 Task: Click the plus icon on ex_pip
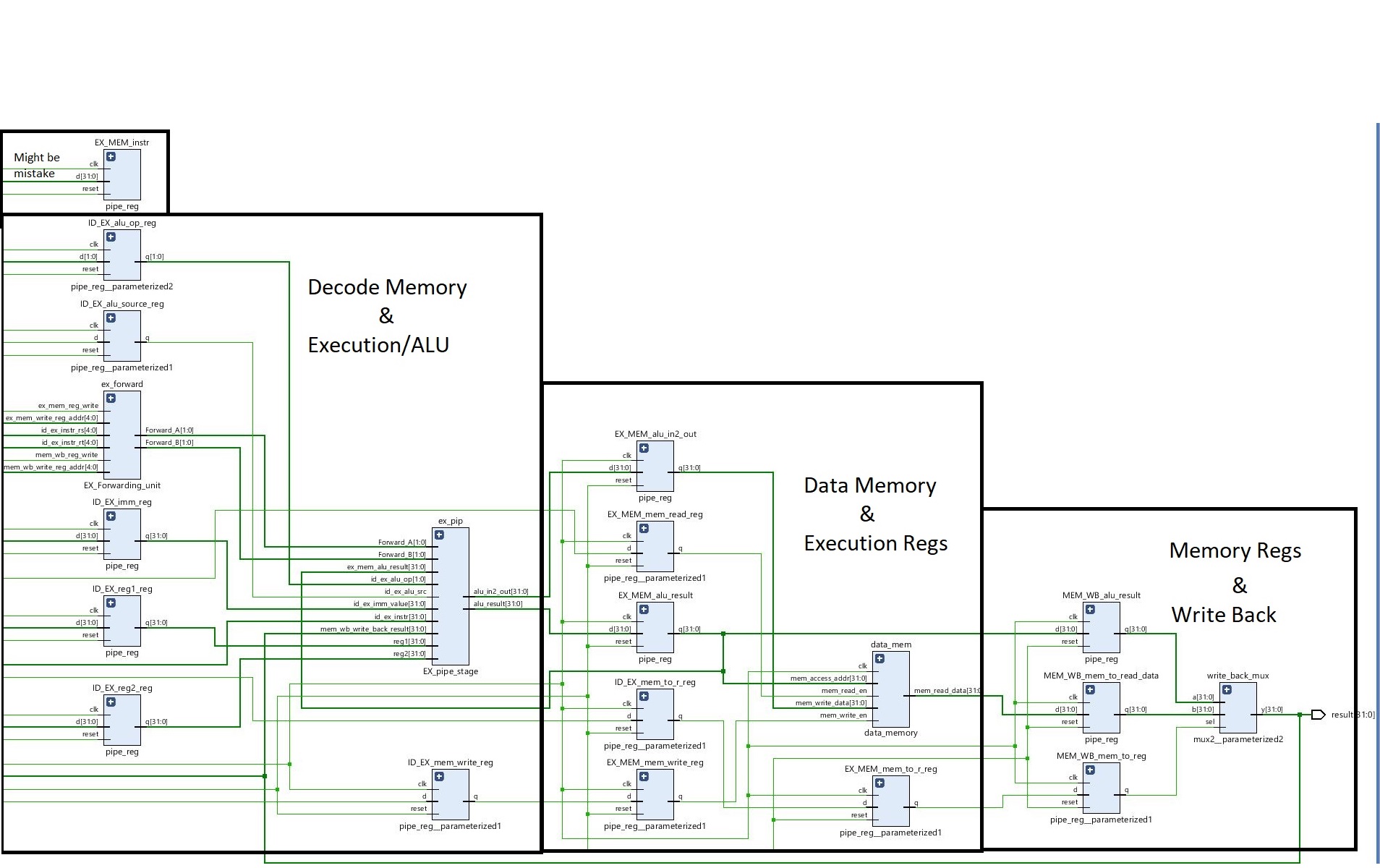point(439,535)
